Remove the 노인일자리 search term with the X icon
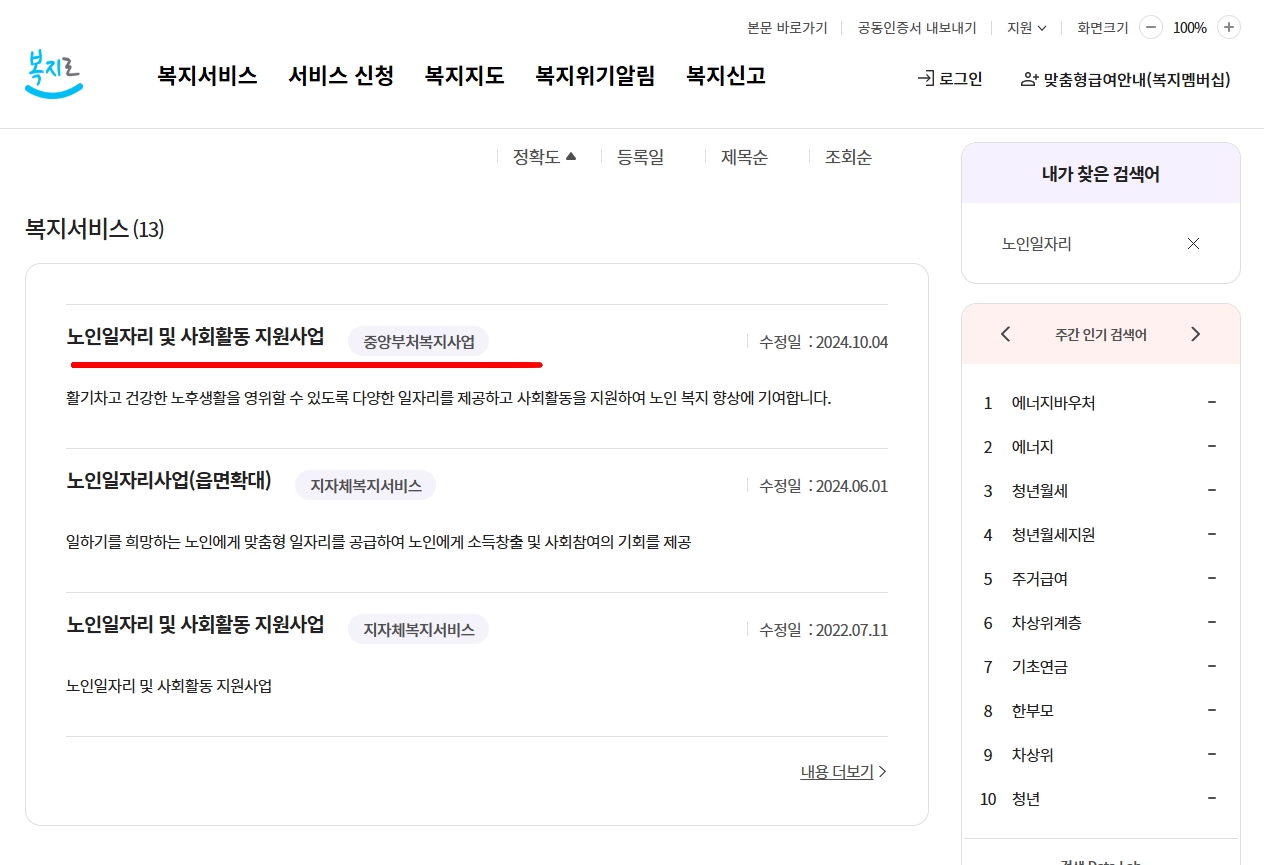1264x865 pixels. coord(1193,243)
